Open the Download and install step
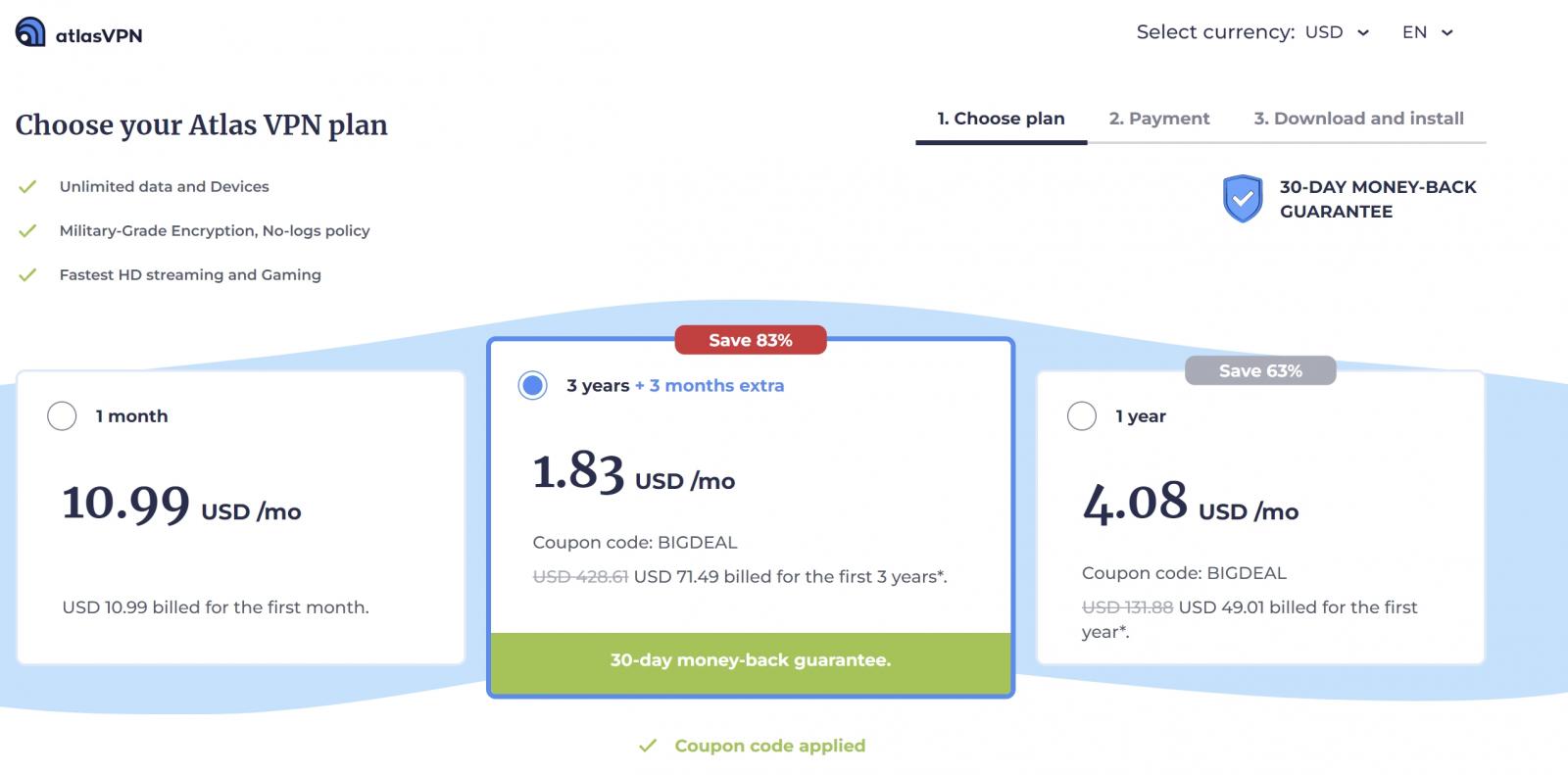Screen dimensions: 1568x775 click(1359, 118)
